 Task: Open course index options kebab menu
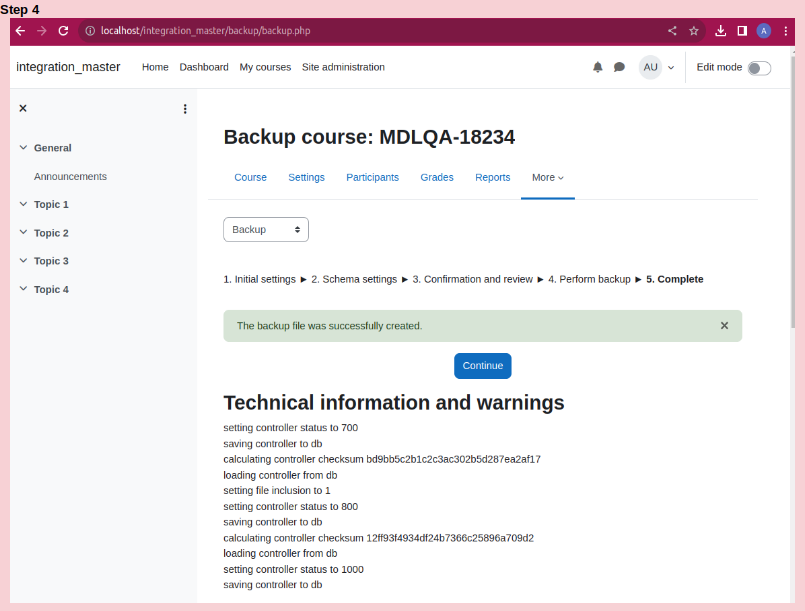pyautogui.click(x=185, y=109)
